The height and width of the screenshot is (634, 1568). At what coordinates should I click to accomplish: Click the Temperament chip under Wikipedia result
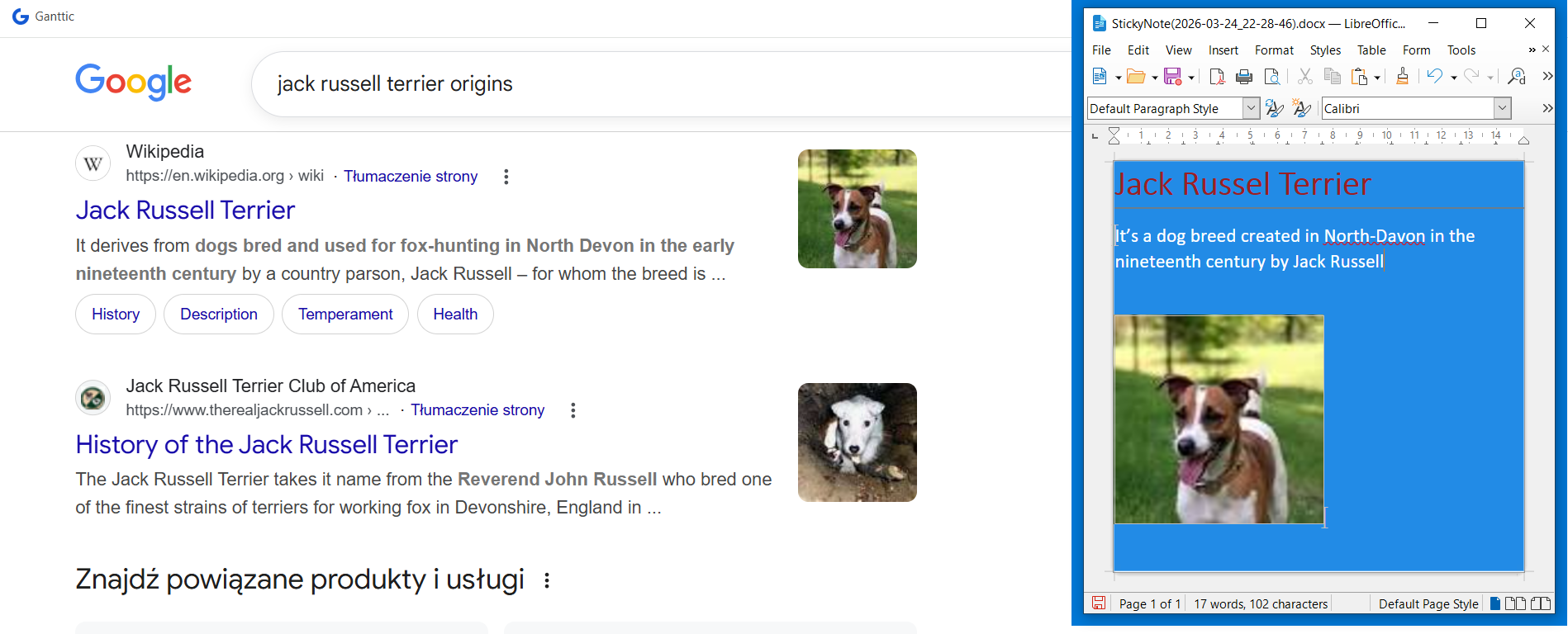345,315
